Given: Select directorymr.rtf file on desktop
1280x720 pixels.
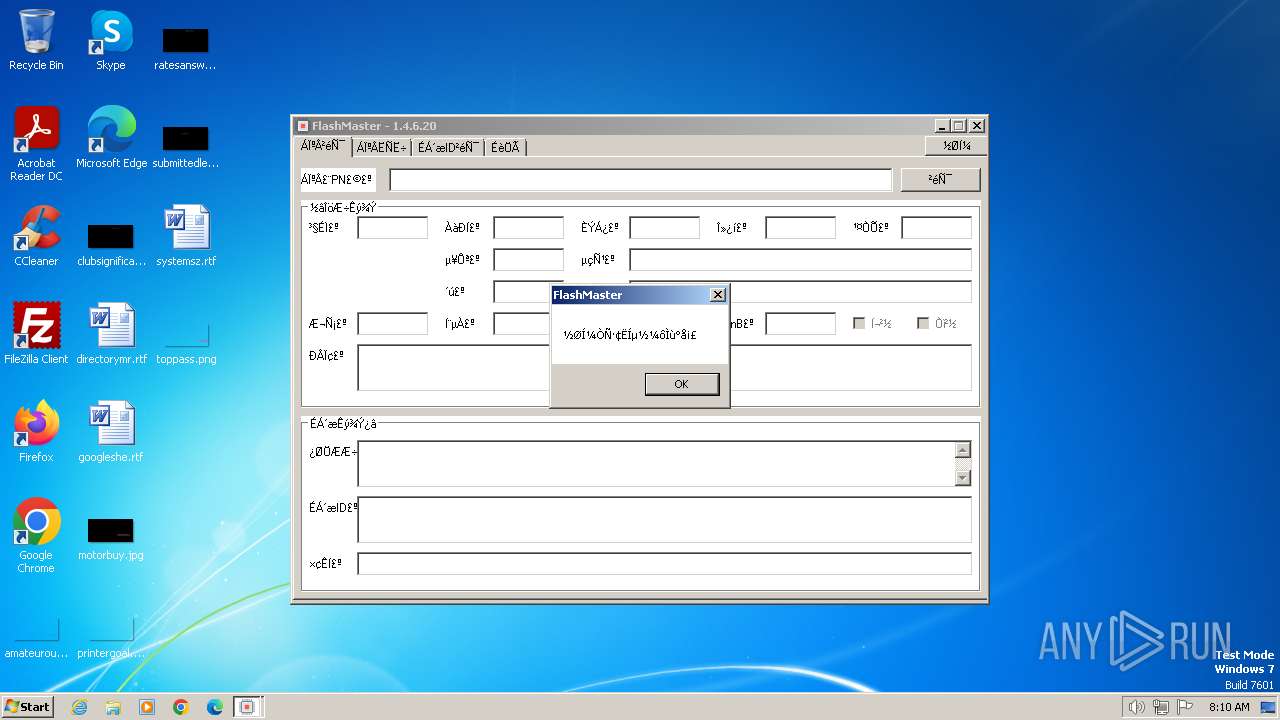Looking at the screenshot, I should tap(111, 334).
